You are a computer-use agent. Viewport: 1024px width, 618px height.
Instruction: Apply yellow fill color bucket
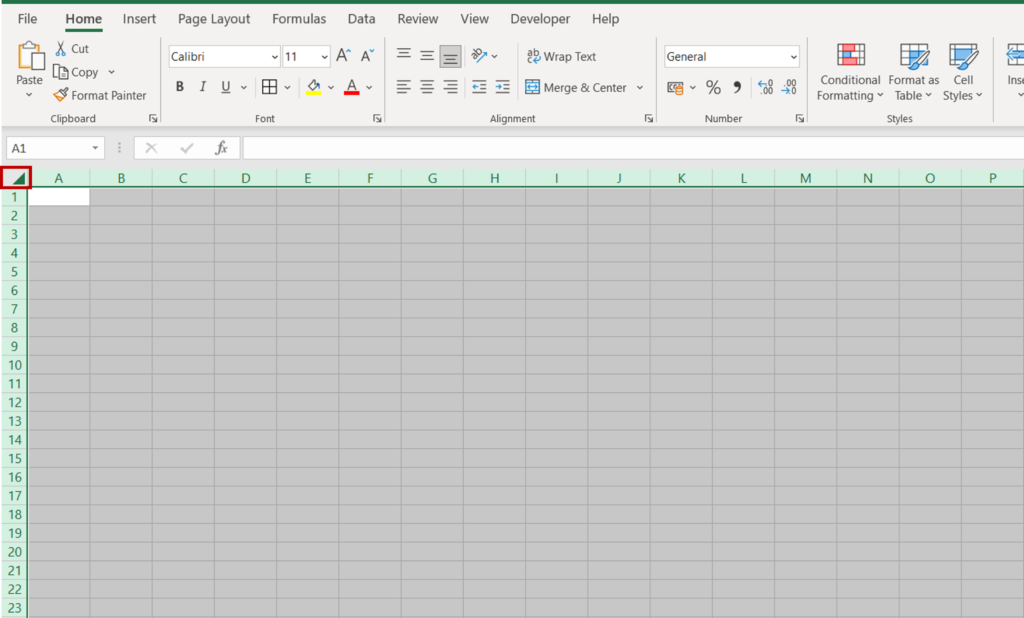tap(313, 87)
